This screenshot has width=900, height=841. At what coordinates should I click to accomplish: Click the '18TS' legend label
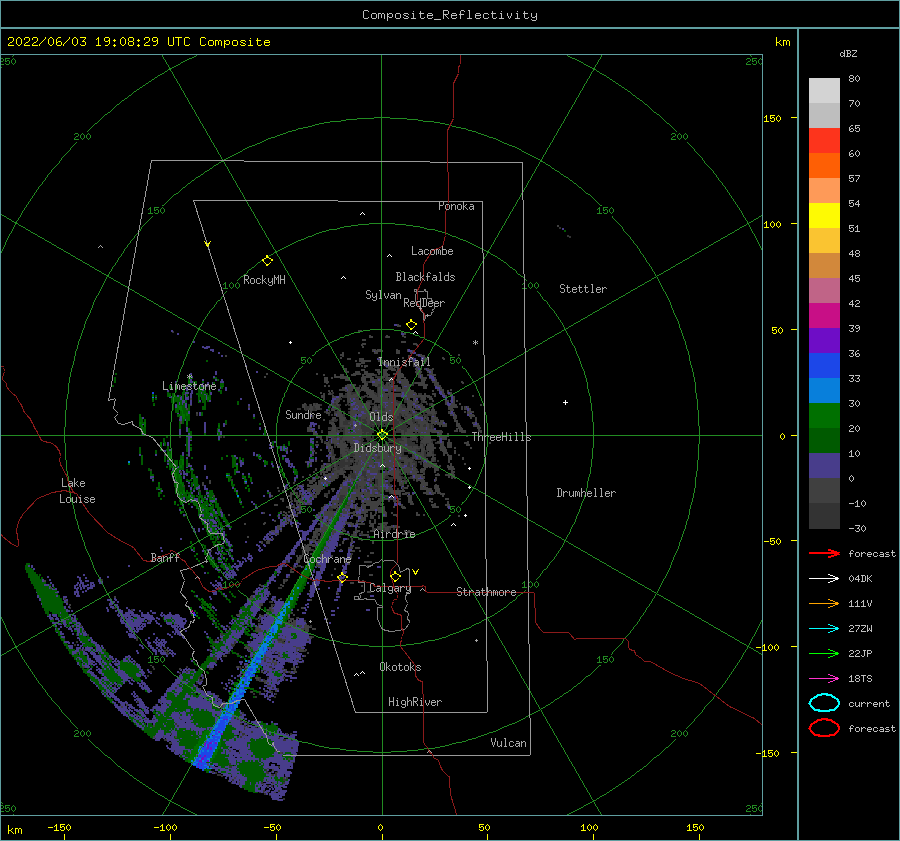coord(860,679)
